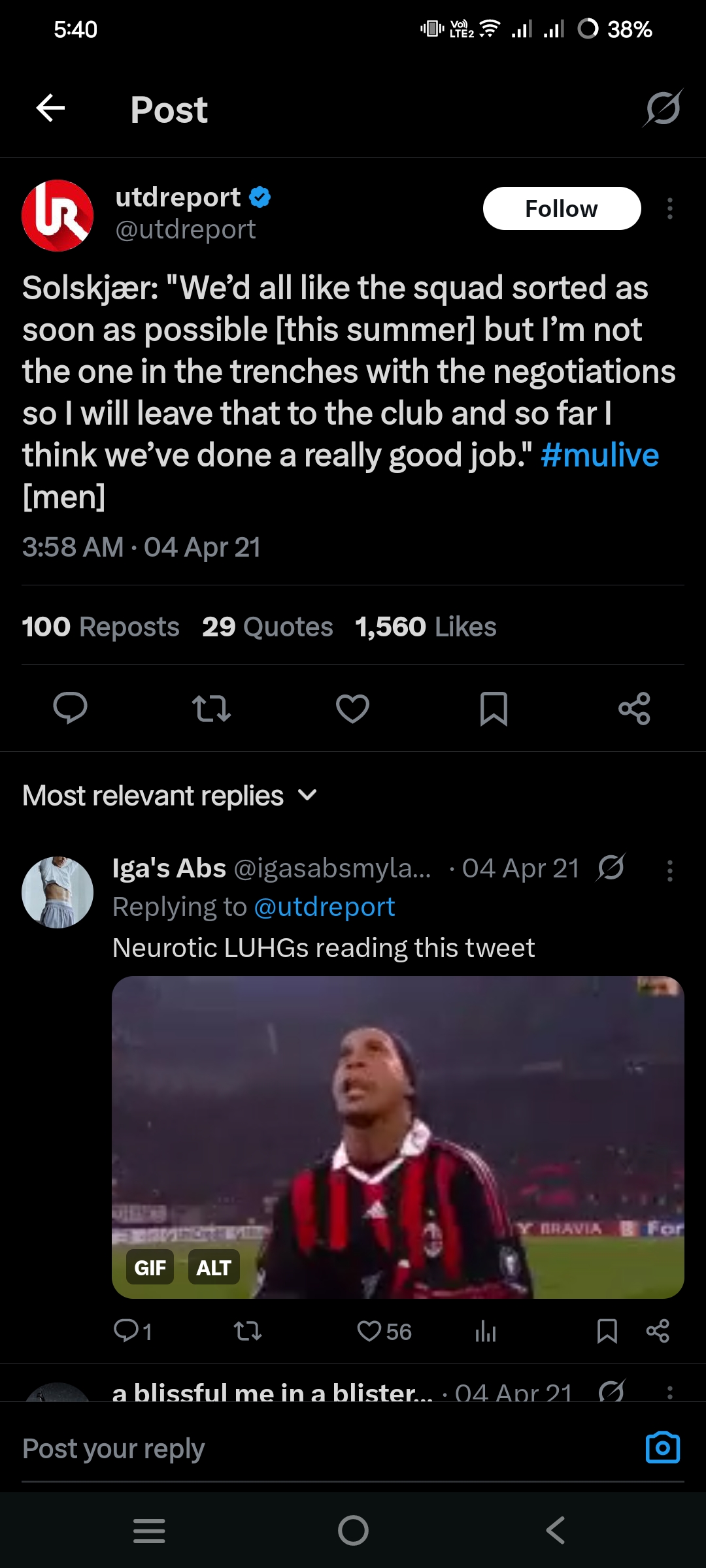The width and height of the screenshot is (706, 1568).
Task: Tap the Post your reply field
Action: pyautogui.click(x=314, y=1449)
